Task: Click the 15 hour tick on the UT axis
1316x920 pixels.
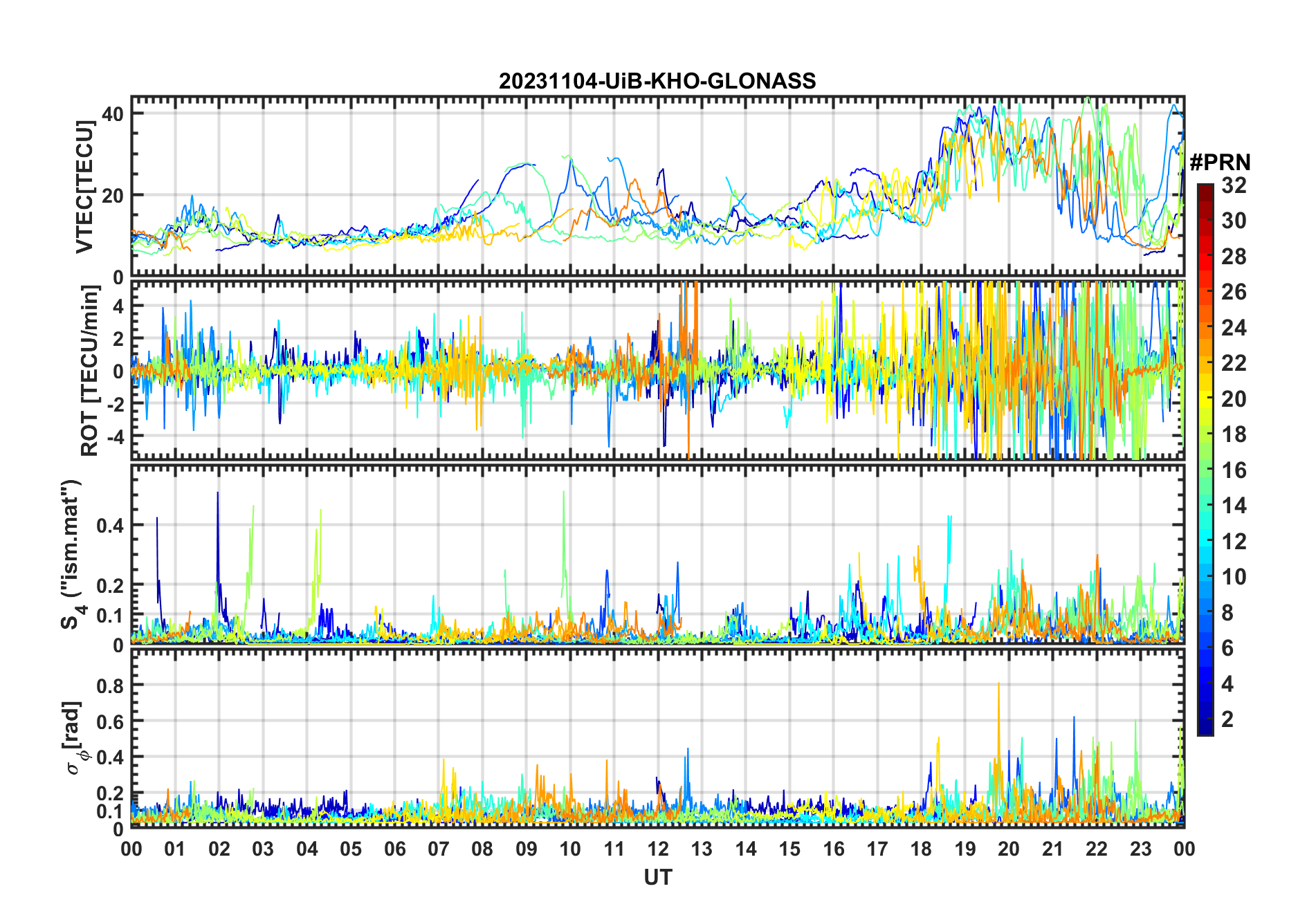Action: 789,849
